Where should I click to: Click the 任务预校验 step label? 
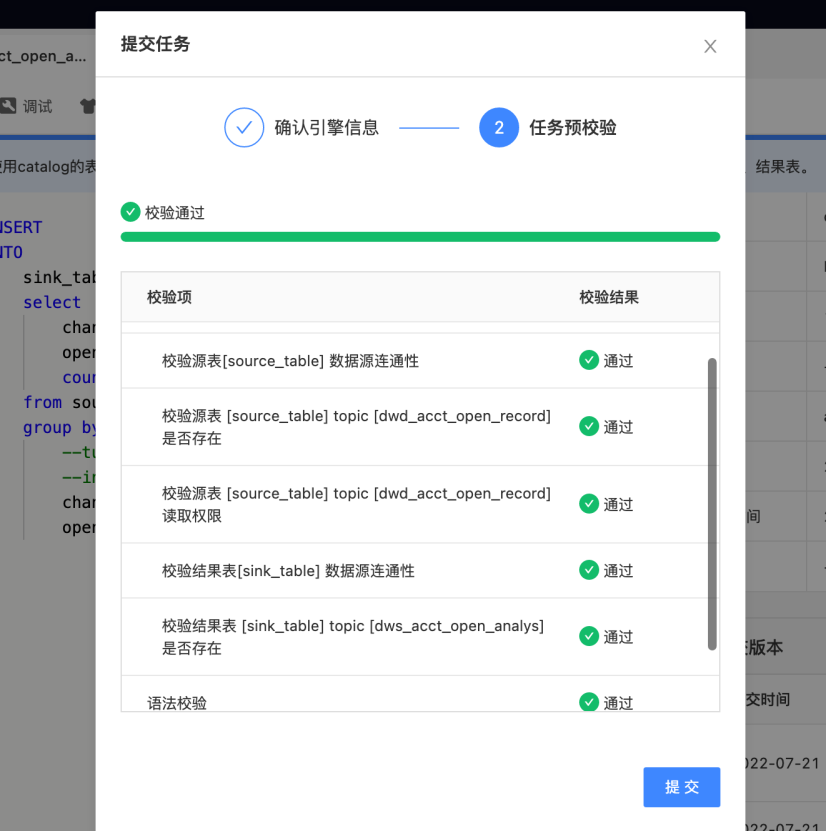click(573, 128)
